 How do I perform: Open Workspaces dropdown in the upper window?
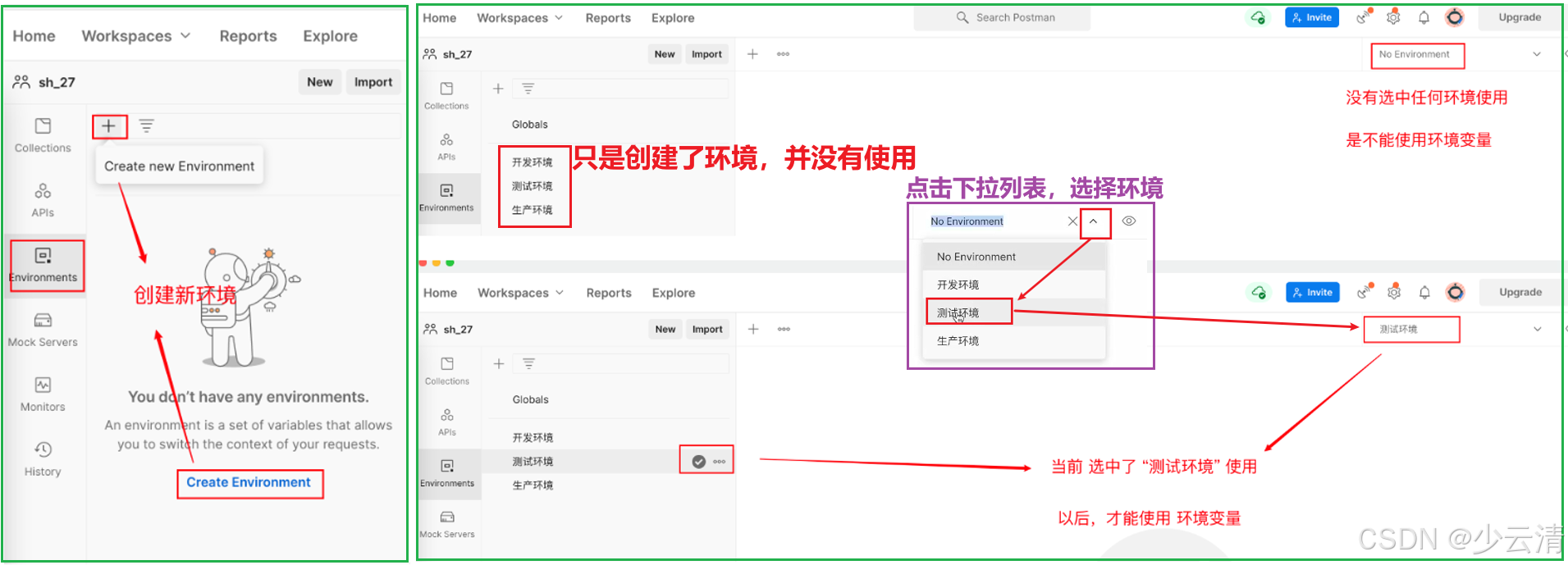tap(519, 18)
